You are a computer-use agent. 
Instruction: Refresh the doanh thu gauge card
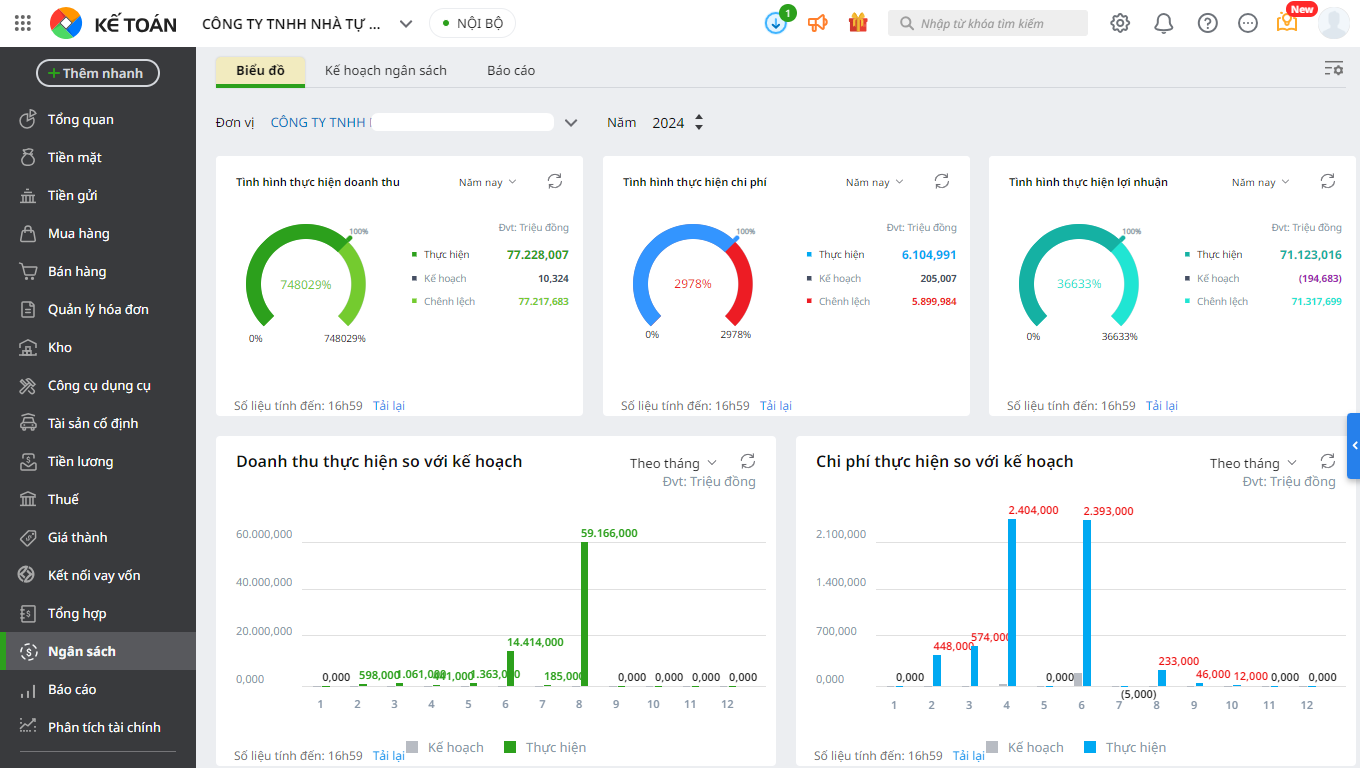555,181
